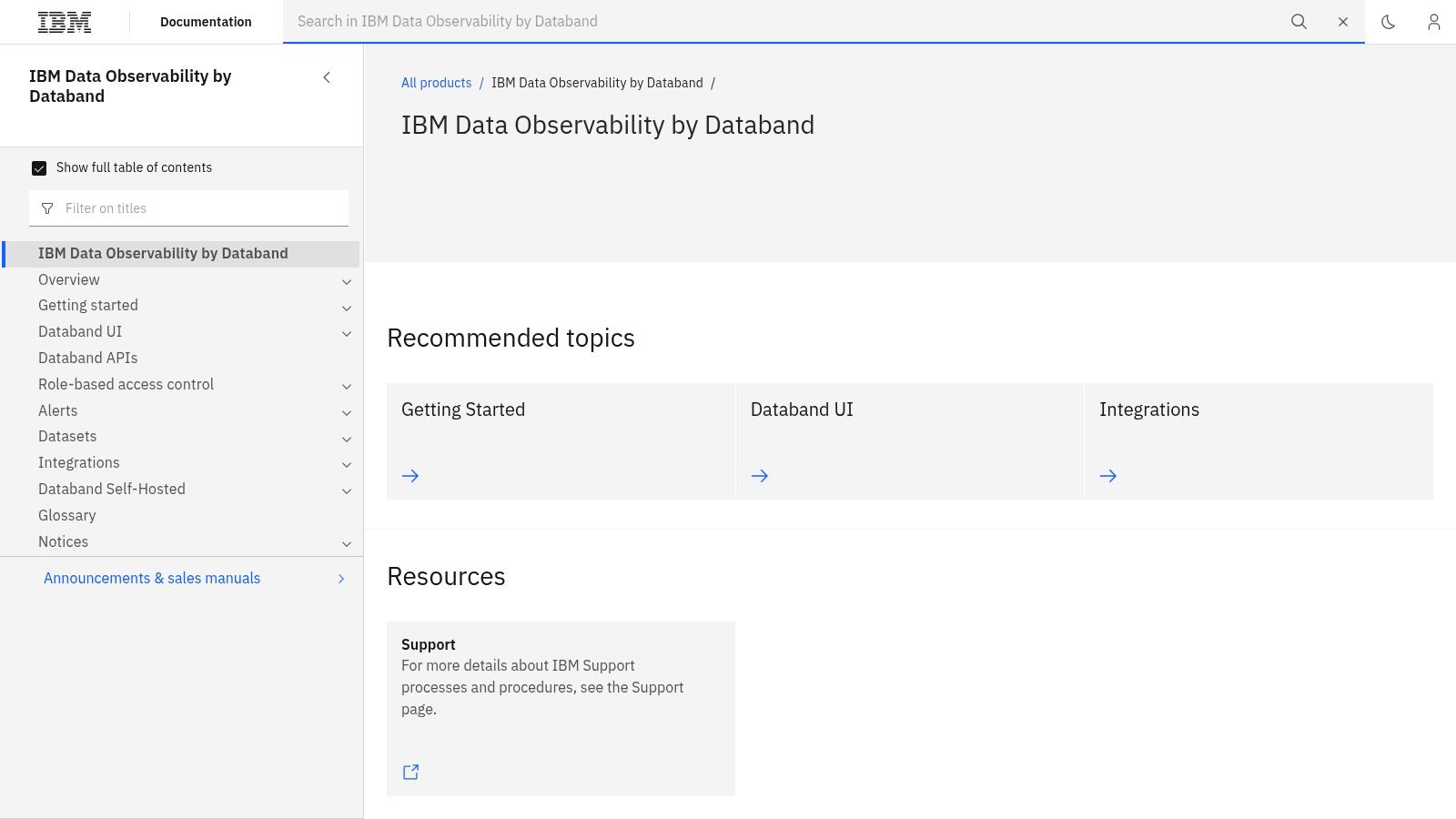The image size is (1456, 819).
Task: Click IBM Data Observability by Databand breadcrumb
Action: click(597, 83)
